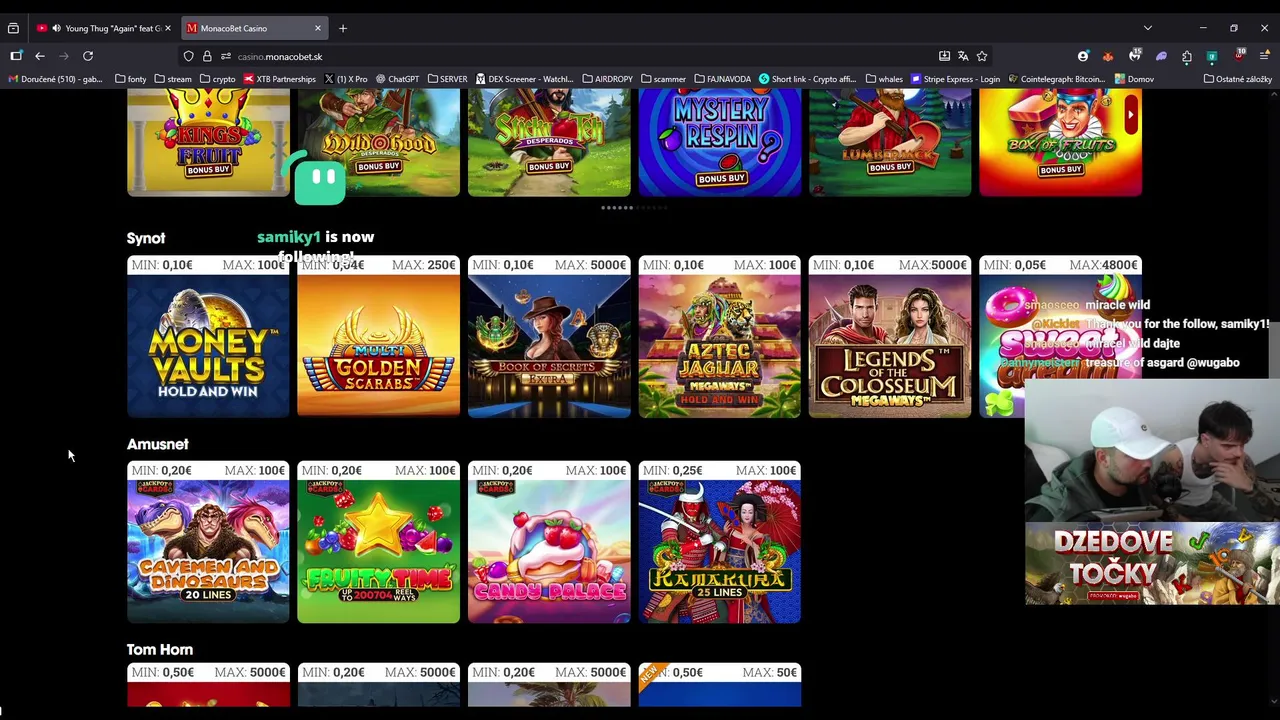Open the purple extension icon
This screenshot has height=720, width=1280.
pos(1161,56)
